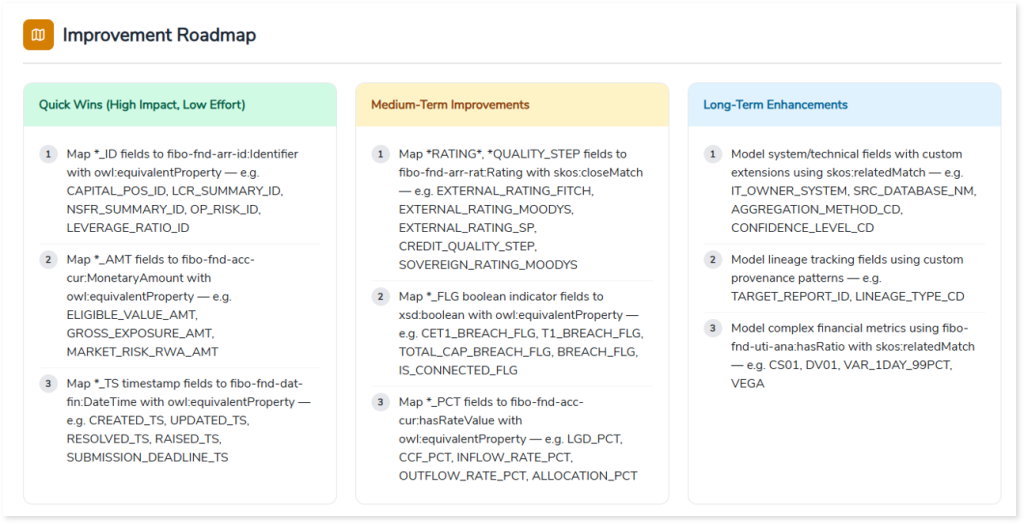
Task: Click number 2 badge beside the *_FLG boolean item
Action: coord(380,297)
